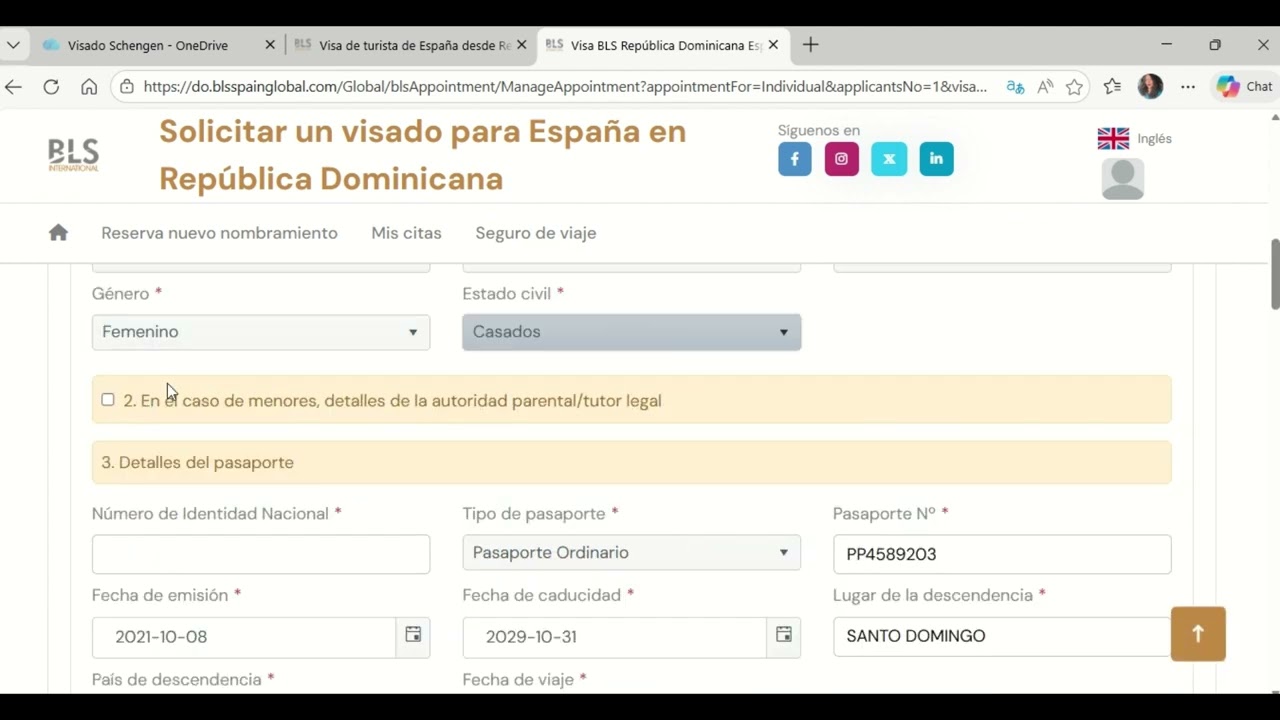1280x720 pixels.
Task: Click 'Síguenos en' text
Action: (818, 131)
